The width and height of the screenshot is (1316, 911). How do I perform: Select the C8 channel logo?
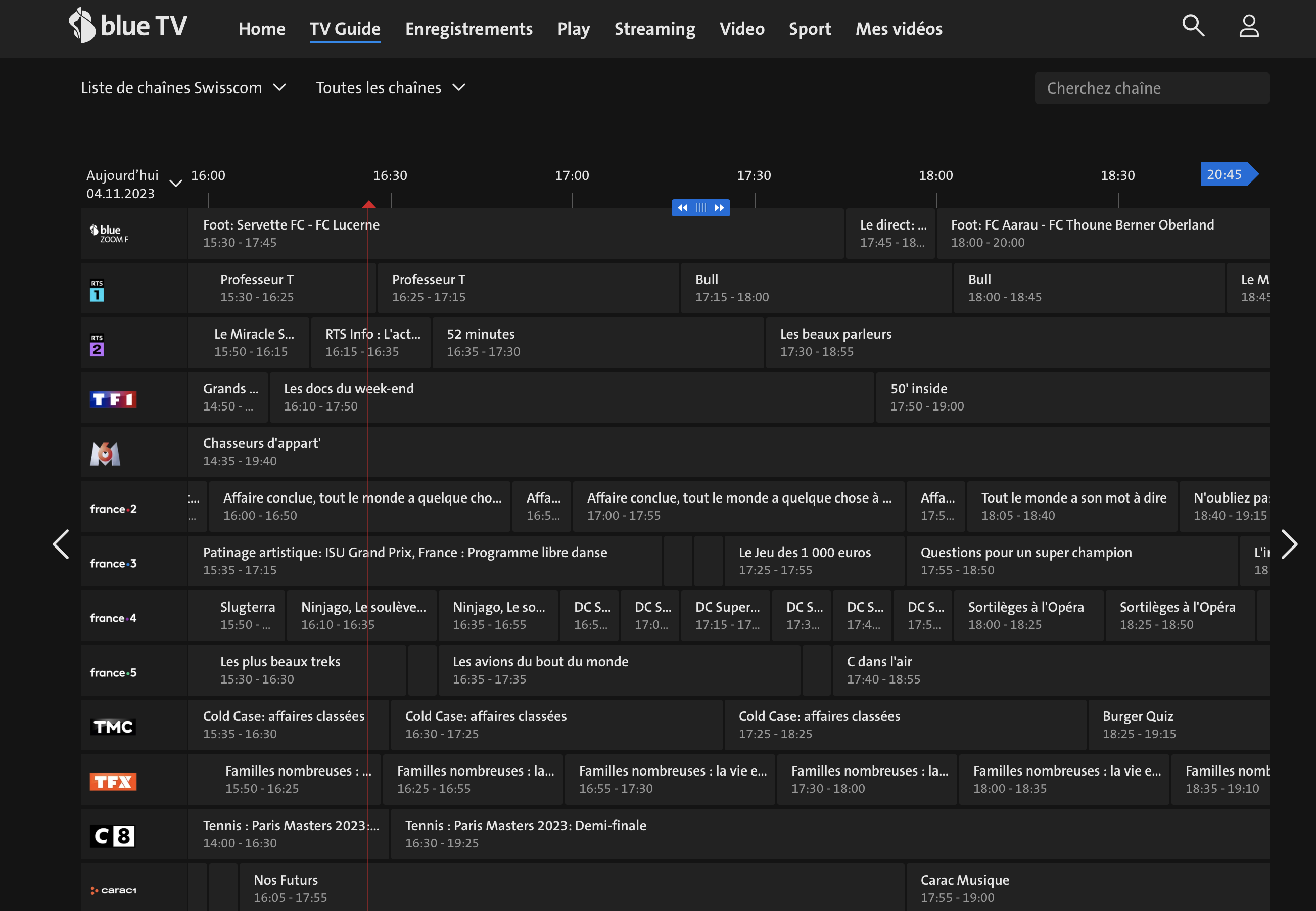click(x=113, y=836)
